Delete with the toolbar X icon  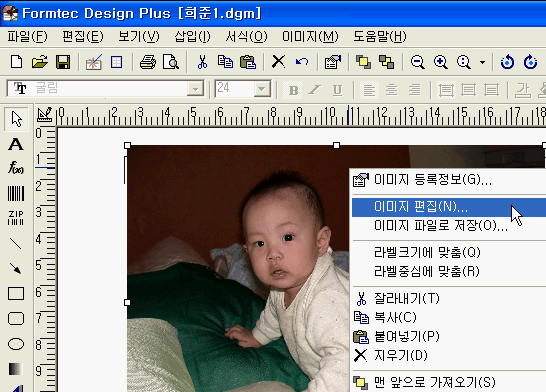pos(278,62)
